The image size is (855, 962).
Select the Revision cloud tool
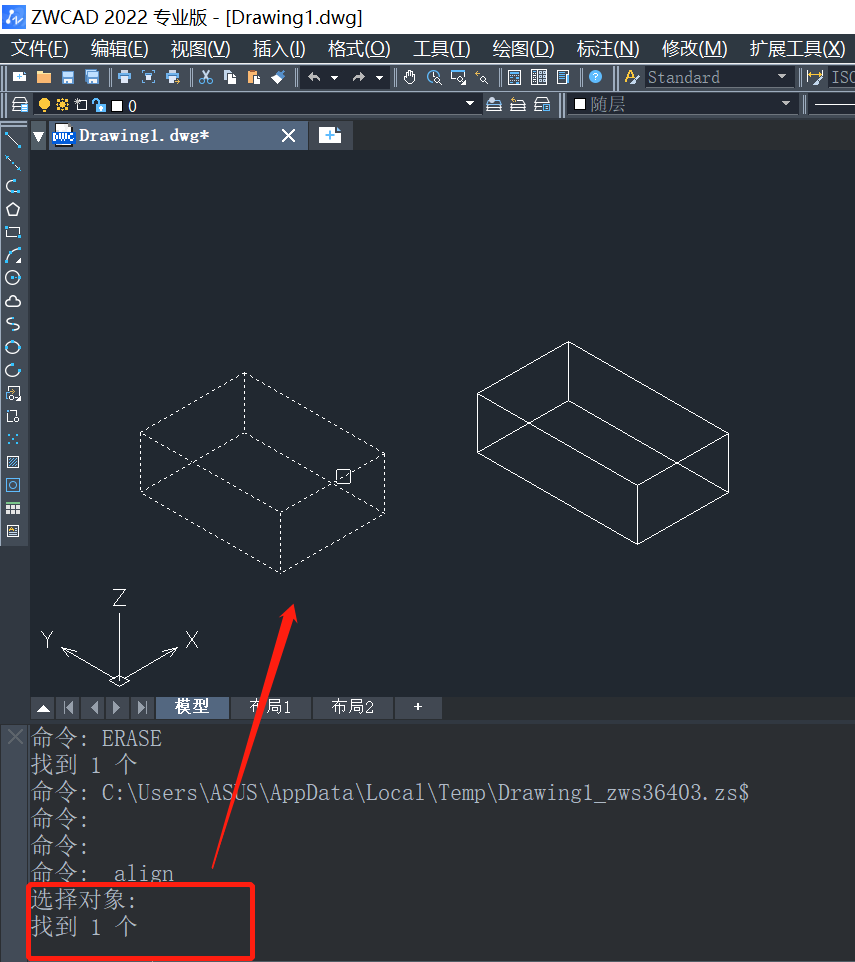tap(13, 301)
